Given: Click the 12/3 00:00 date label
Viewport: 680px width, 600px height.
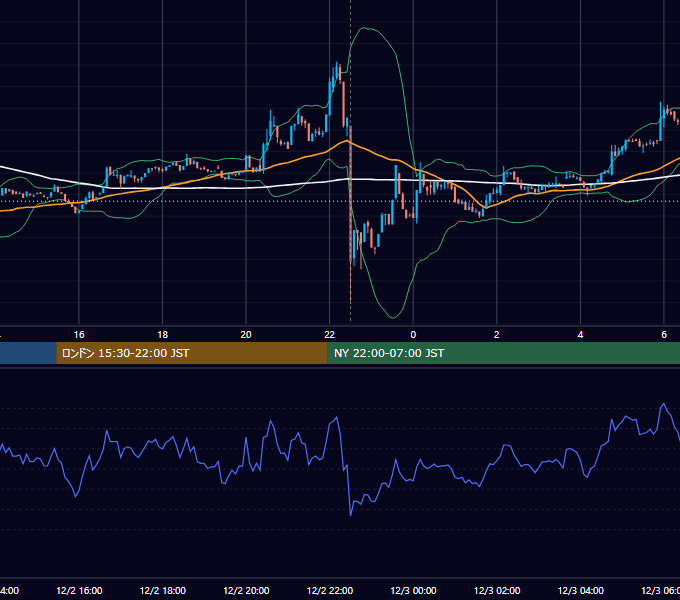Looking at the screenshot, I should pyautogui.click(x=413, y=591).
